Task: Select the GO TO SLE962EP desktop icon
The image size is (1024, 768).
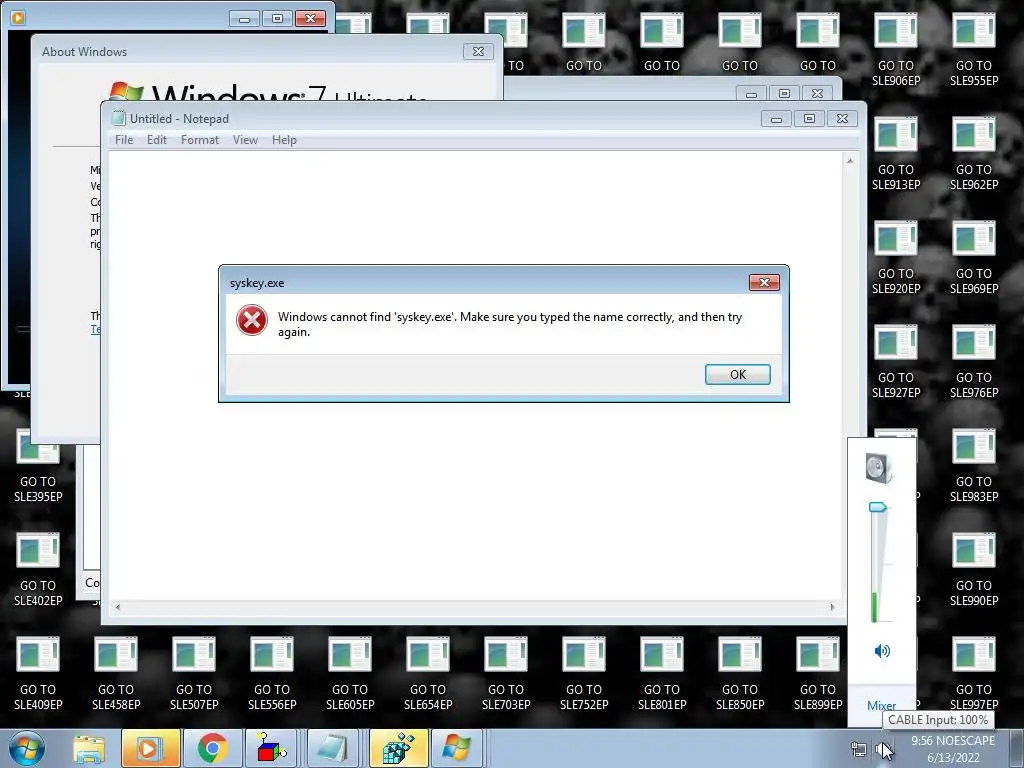Action: [974, 154]
